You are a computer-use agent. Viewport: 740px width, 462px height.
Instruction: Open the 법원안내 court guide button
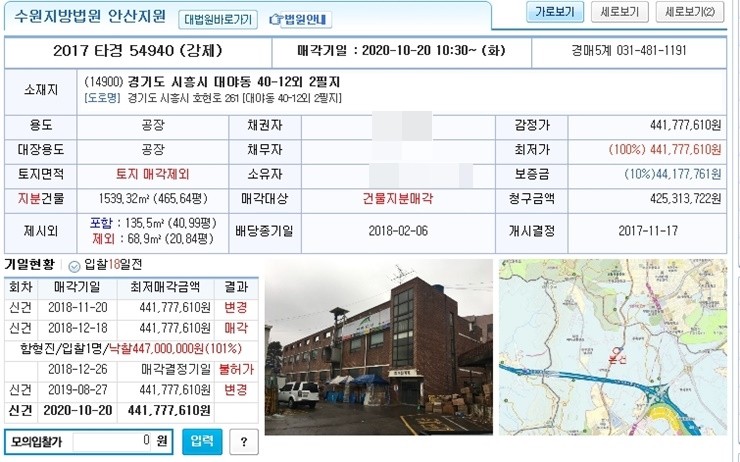pos(300,19)
